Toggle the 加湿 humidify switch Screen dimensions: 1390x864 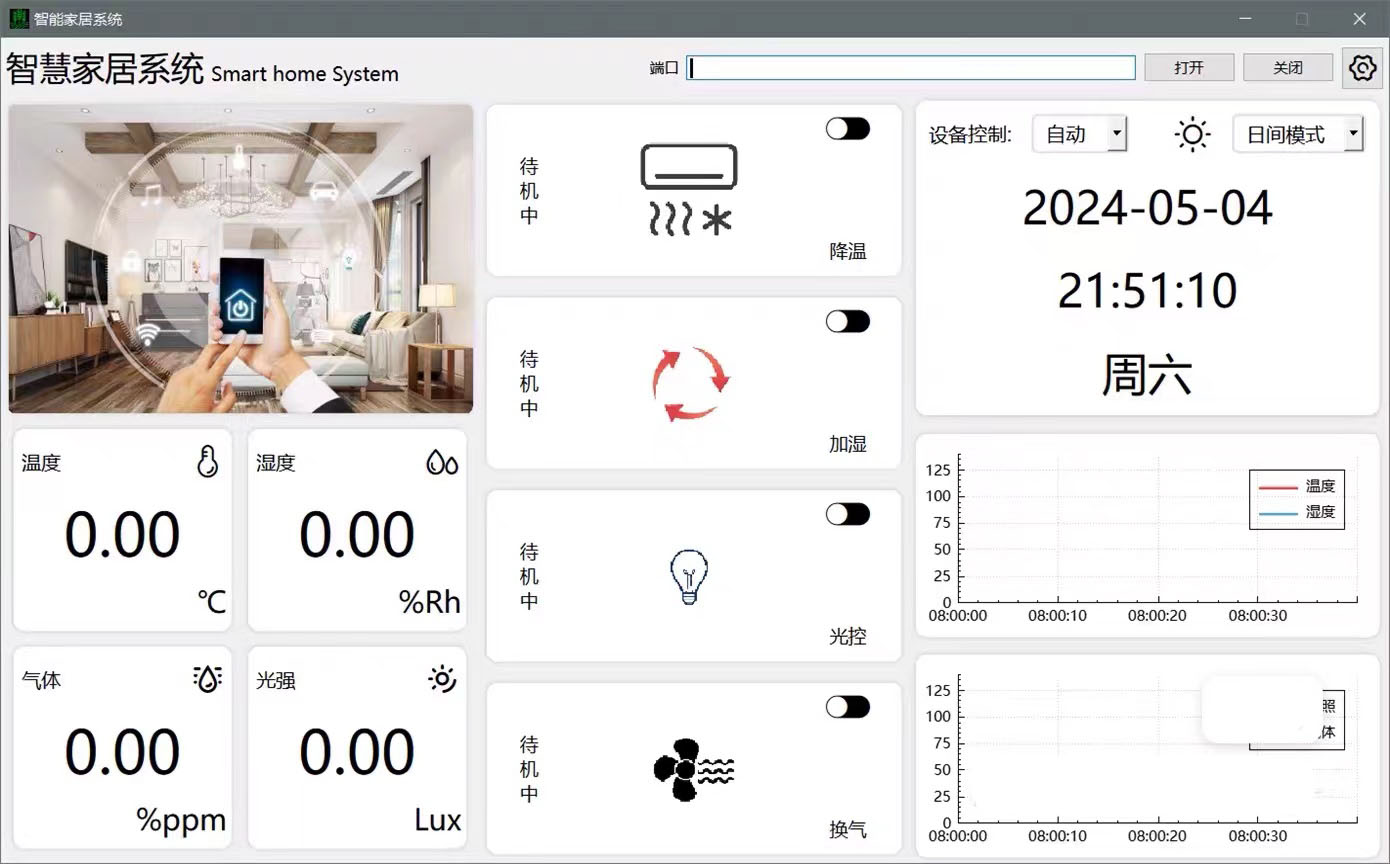(x=848, y=321)
